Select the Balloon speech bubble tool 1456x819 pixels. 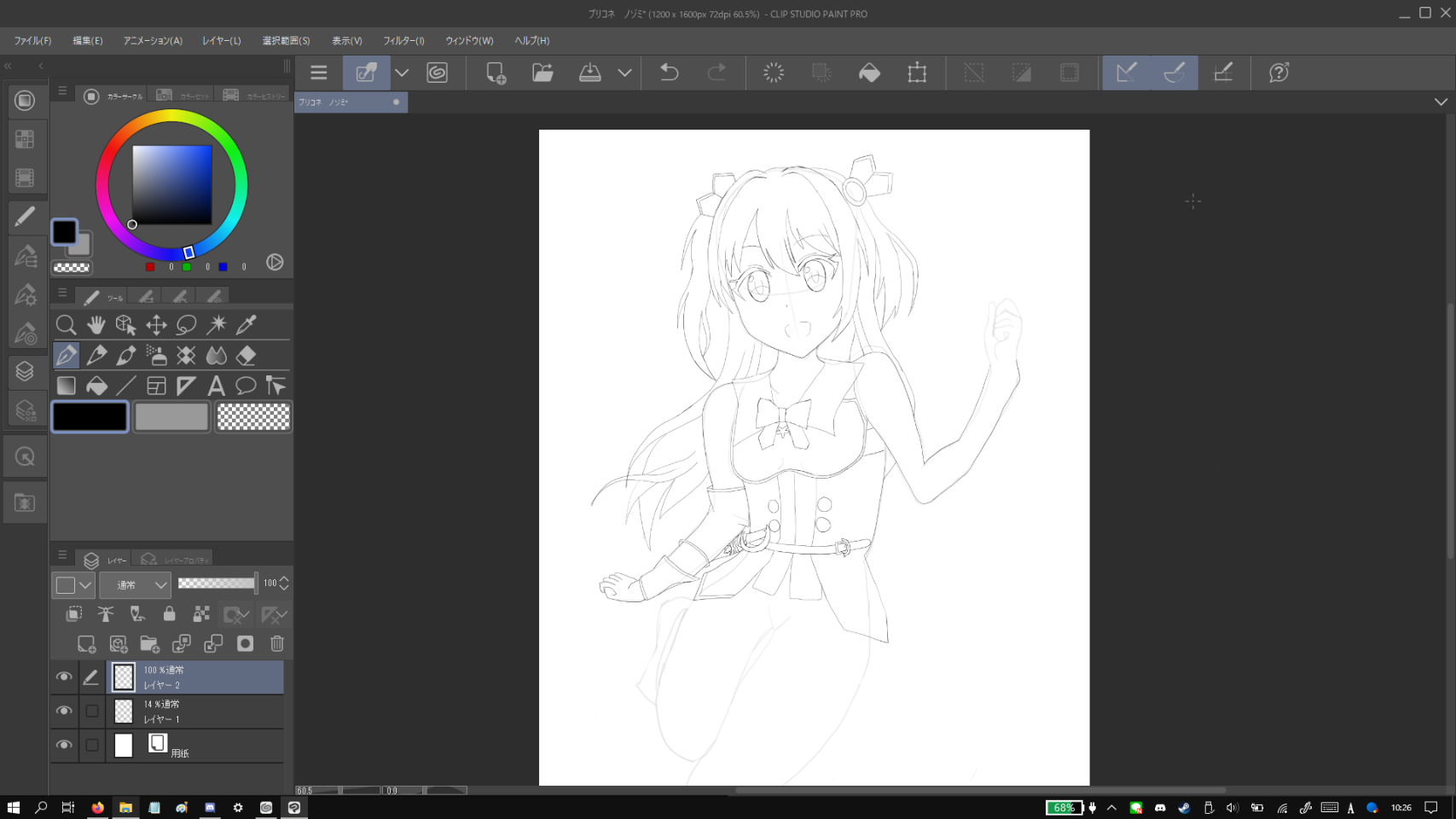tap(246, 386)
